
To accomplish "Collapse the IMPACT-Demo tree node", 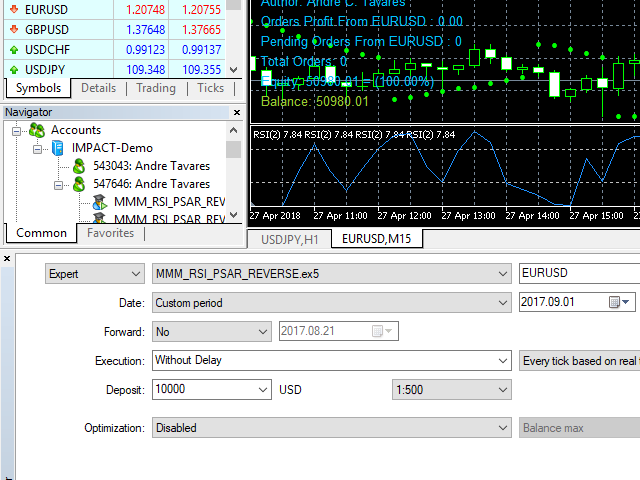I will [37, 148].
